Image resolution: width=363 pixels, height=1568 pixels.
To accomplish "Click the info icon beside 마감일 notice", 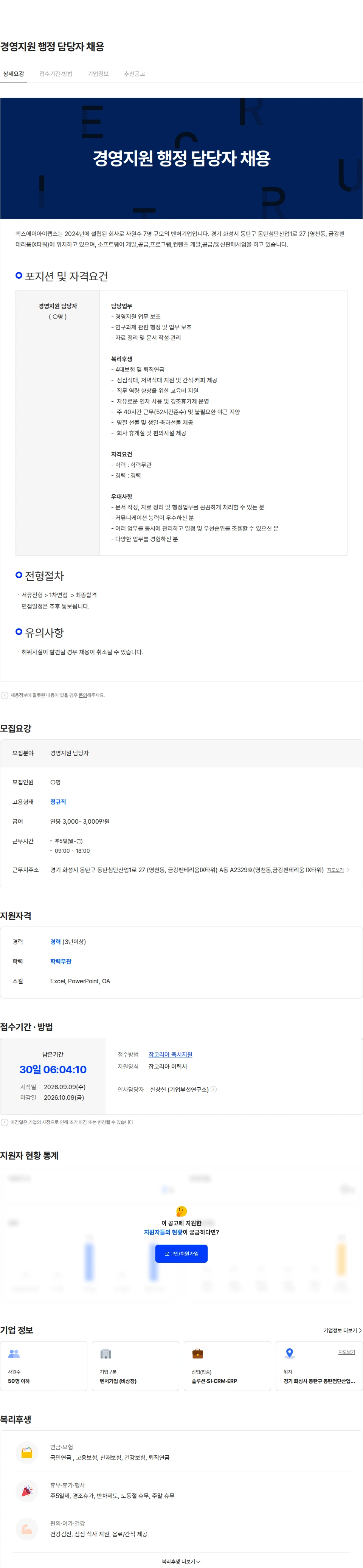I will tap(4, 1122).
